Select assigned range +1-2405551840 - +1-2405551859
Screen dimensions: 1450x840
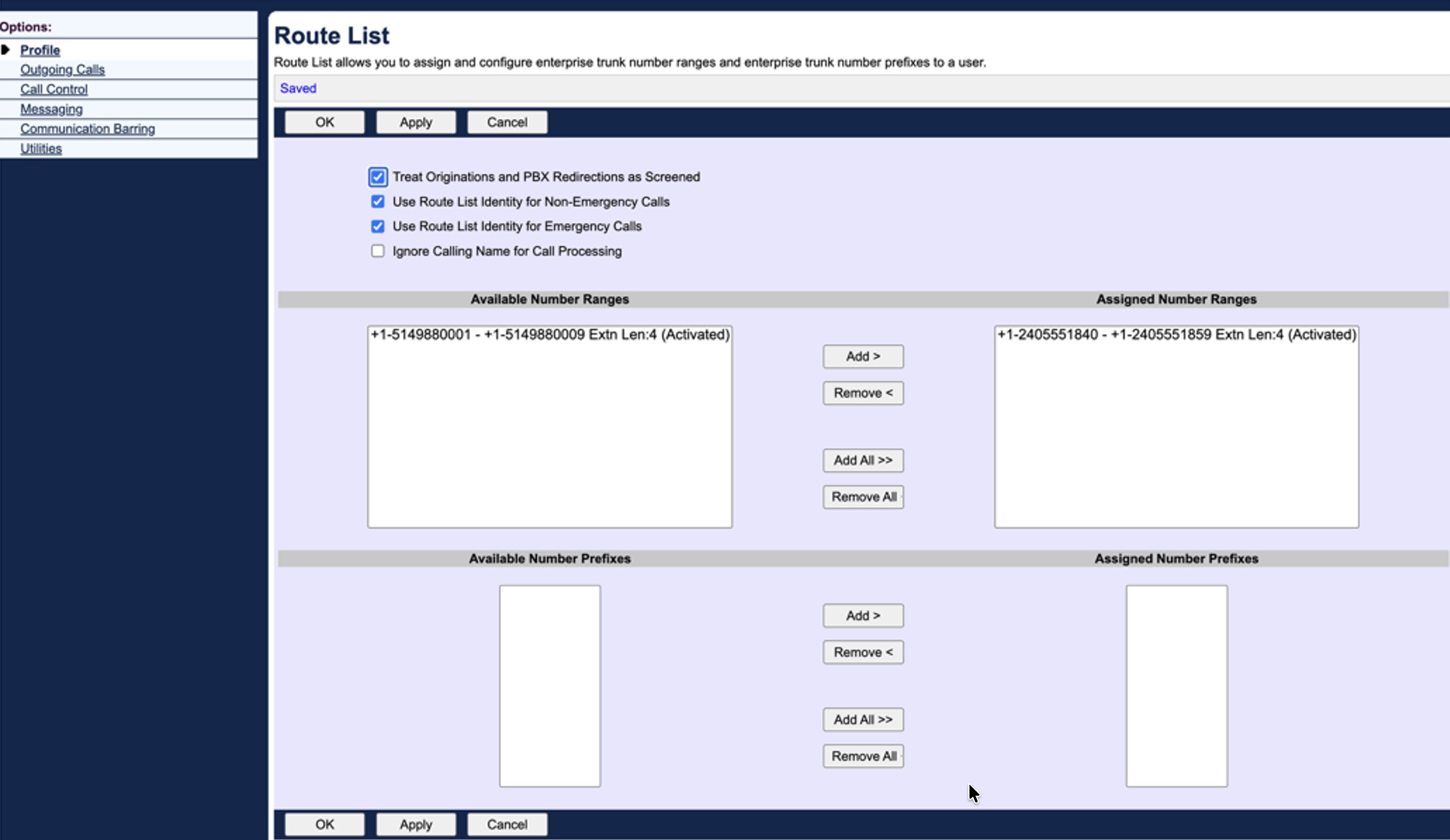(x=1176, y=334)
